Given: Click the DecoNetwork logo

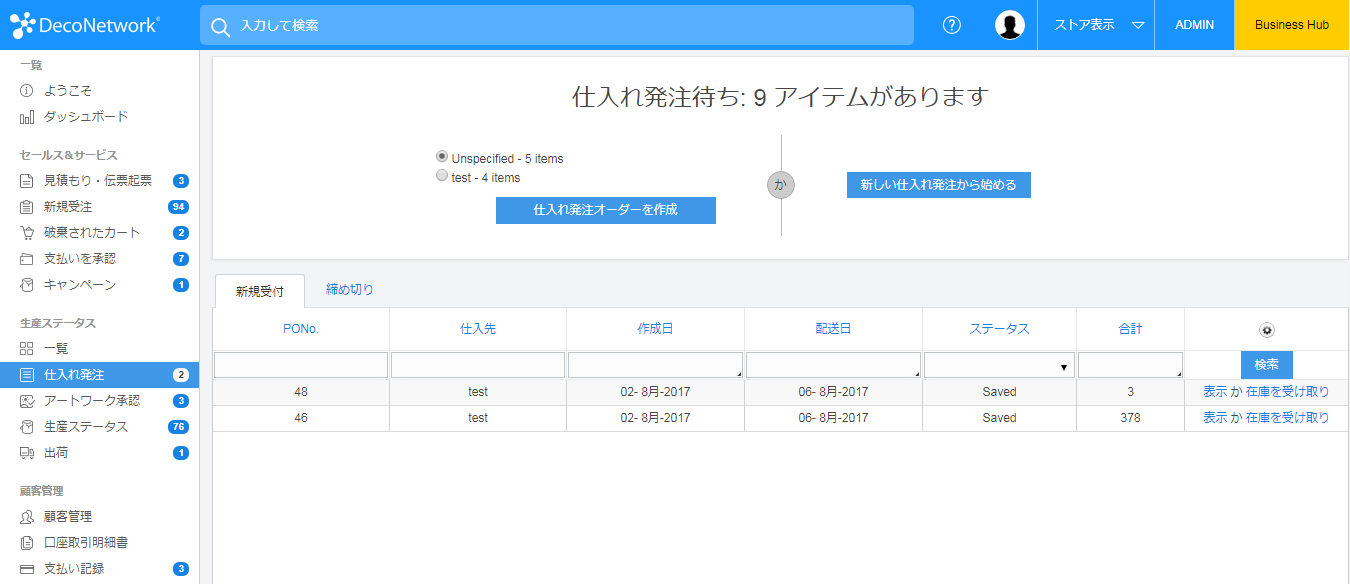Looking at the screenshot, I should tap(85, 25).
